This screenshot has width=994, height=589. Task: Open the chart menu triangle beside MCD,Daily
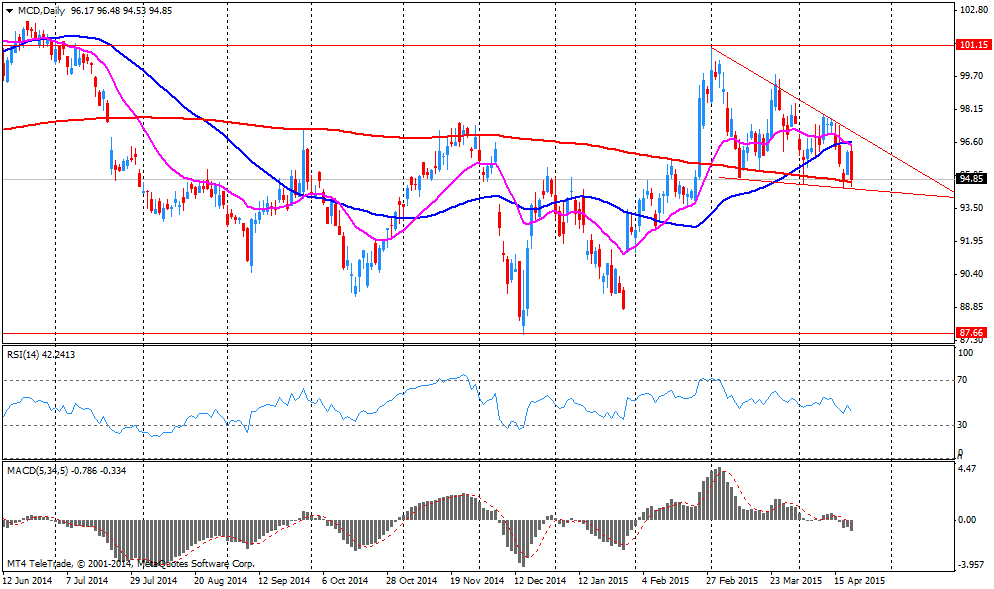9,11
